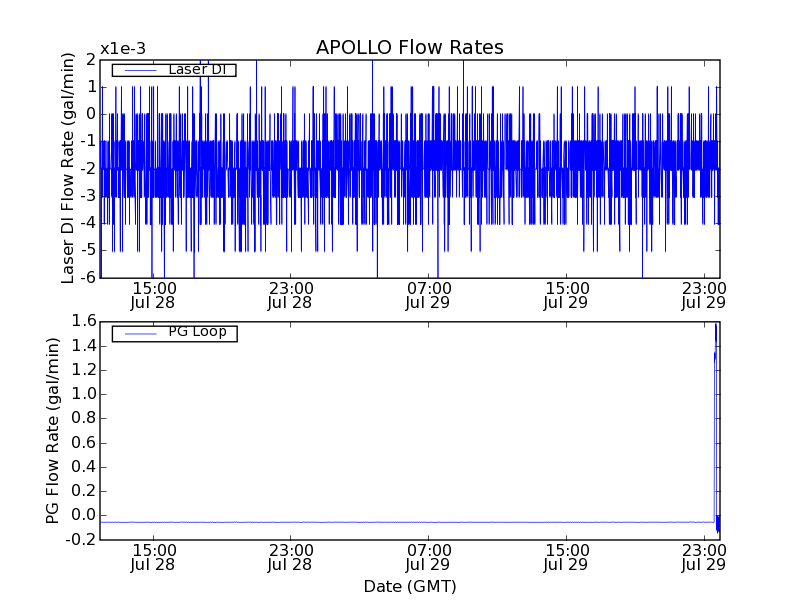
Task: Click the '1.6' y-tick on PG plot
Action: tap(84, 321)
